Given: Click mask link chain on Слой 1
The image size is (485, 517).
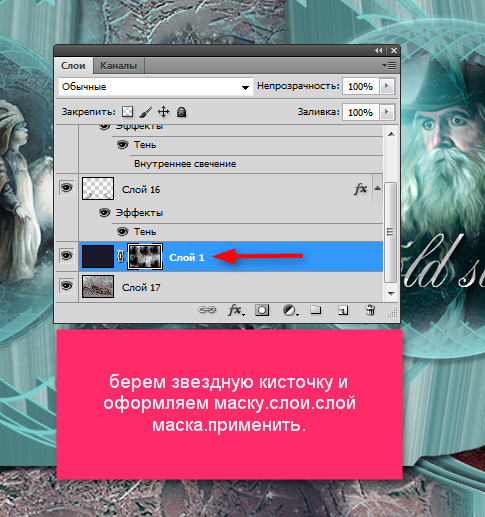Looking at the screenshot, I should click(x=120, y=256).
